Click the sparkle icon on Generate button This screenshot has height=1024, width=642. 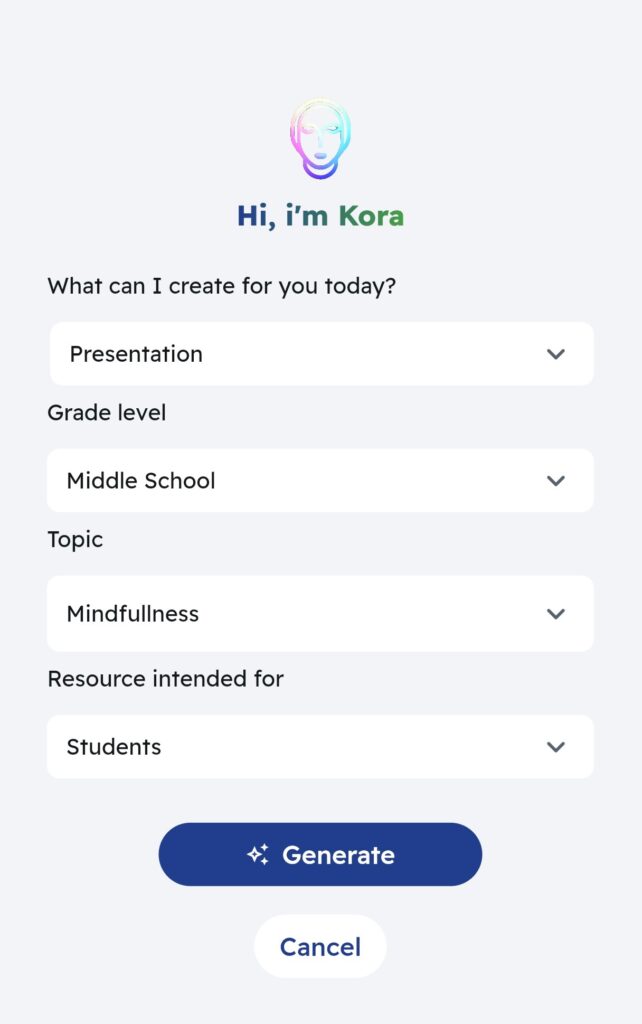tap(257, 854)
